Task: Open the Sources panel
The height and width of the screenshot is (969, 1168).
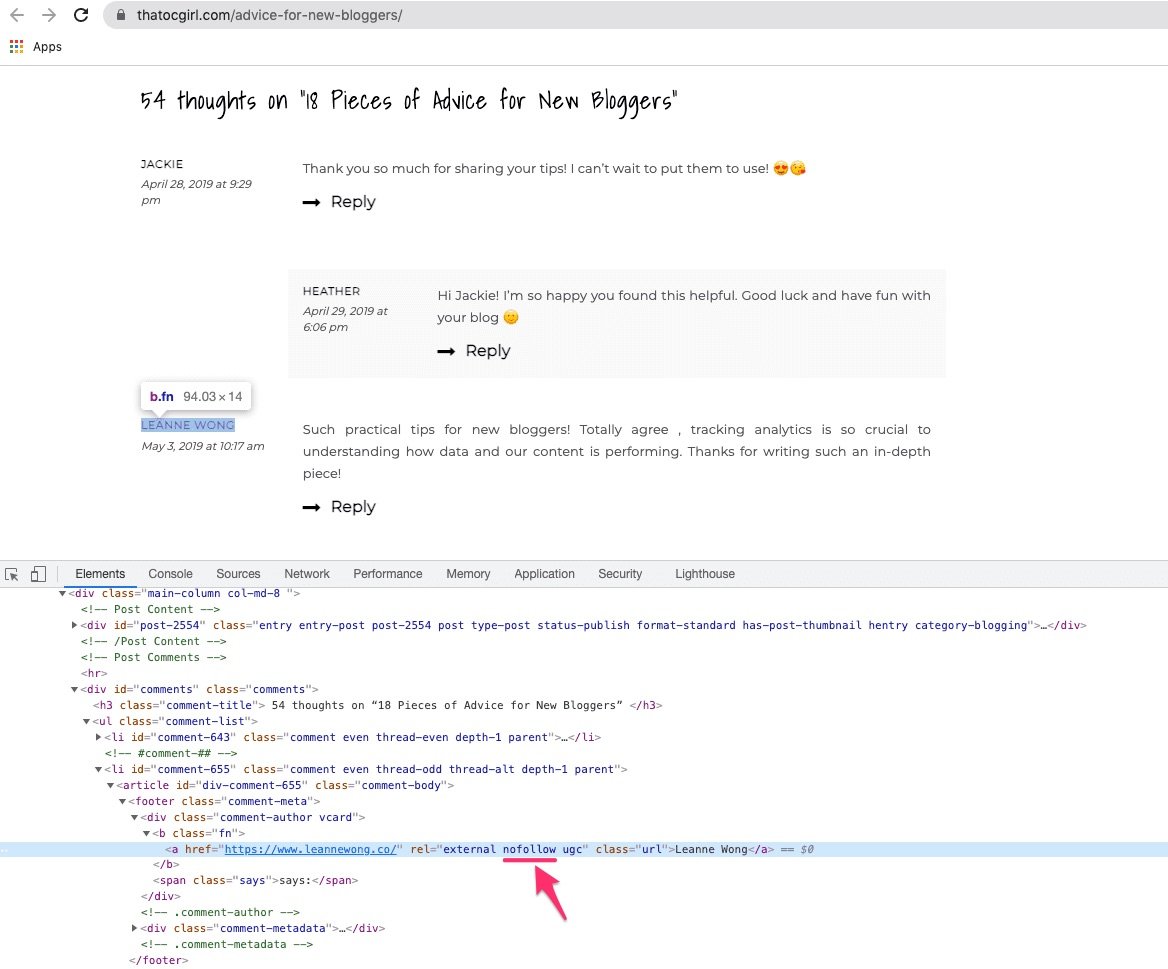Action: [238, 573]
